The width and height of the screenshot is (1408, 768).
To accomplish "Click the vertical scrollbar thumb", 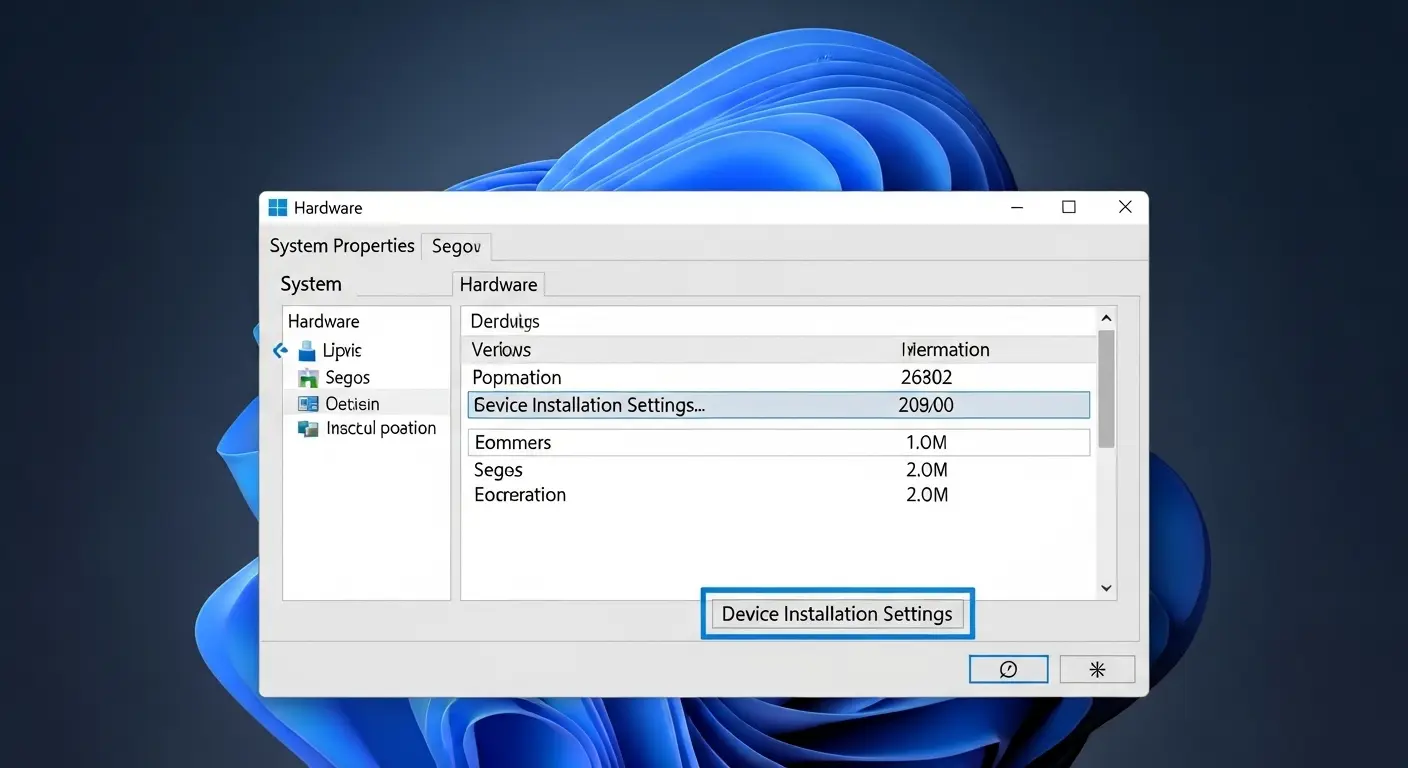I will (x=1106, y=388).
